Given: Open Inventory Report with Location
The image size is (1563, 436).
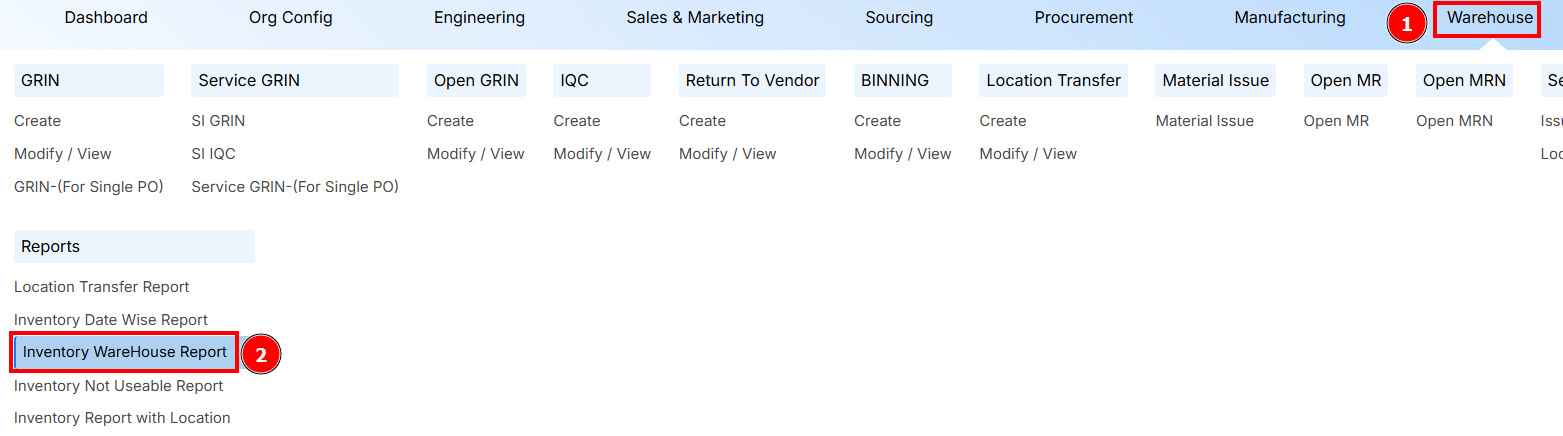Looking at the screenshot, I should point(122,418).
